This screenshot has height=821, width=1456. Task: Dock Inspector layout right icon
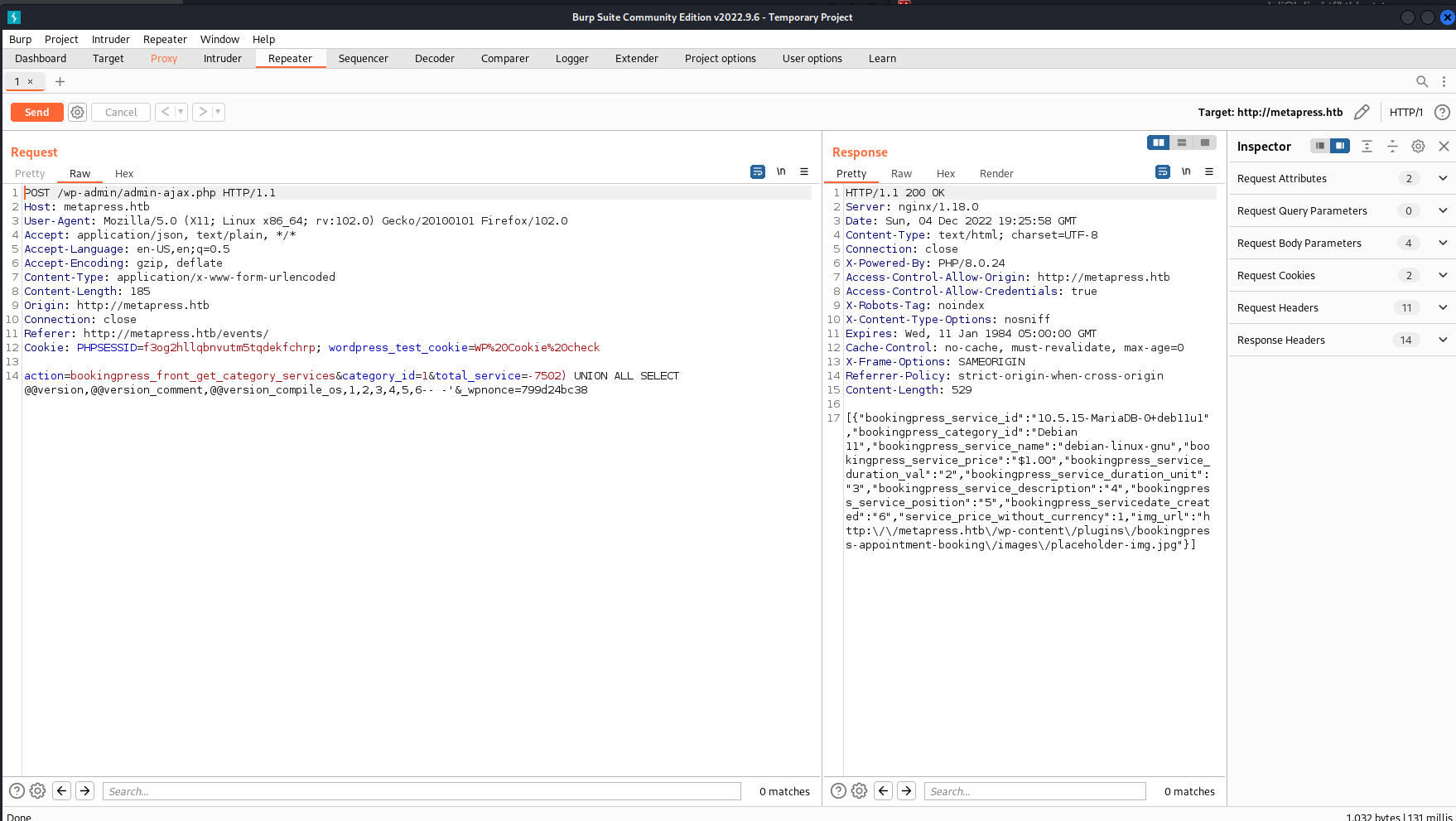coord(1340,146)
